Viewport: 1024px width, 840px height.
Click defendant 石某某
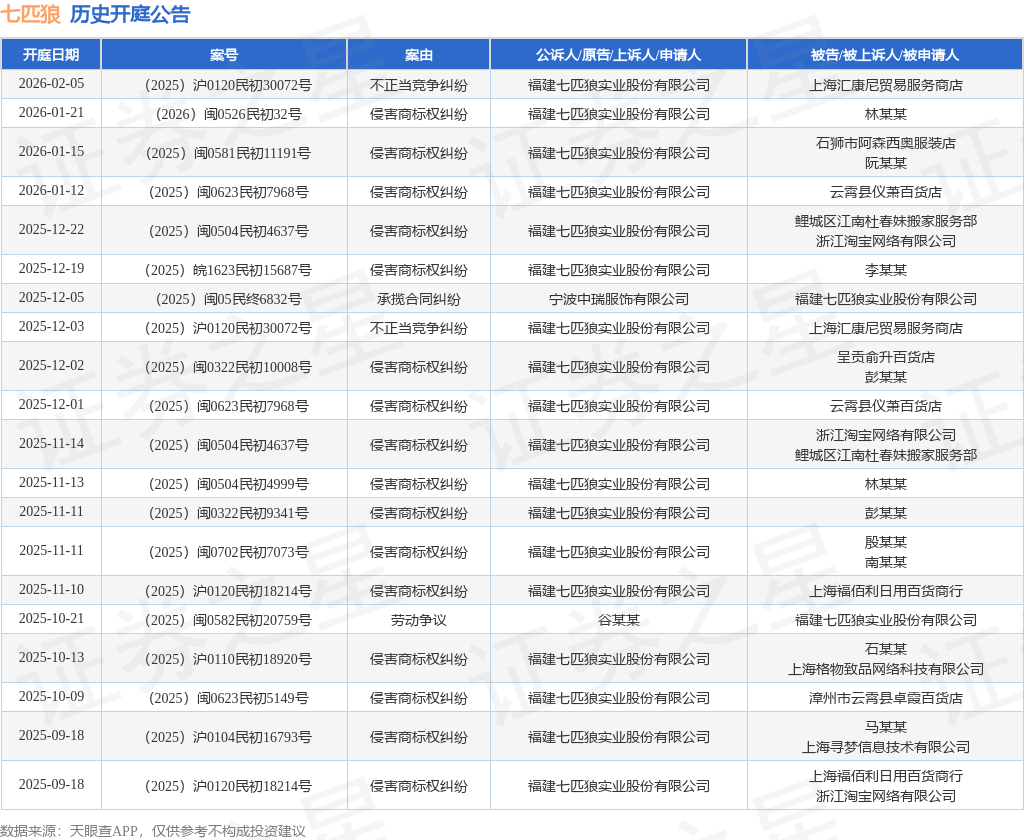click(x=885, y=649)
